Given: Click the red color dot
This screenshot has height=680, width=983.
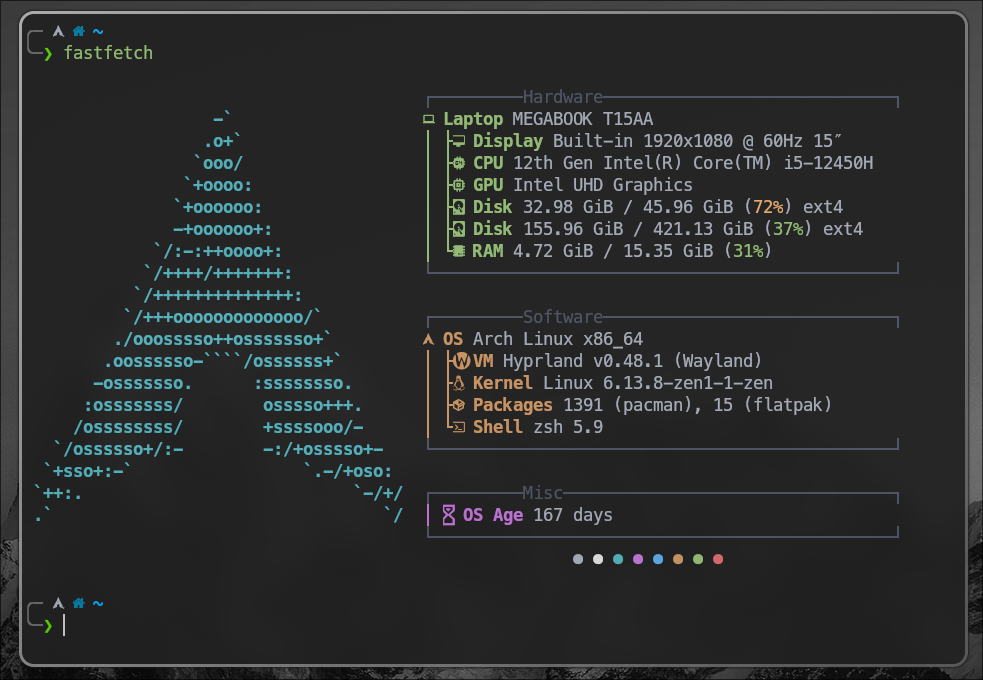Looking at the screenshot, I should (x=718, y=559).
